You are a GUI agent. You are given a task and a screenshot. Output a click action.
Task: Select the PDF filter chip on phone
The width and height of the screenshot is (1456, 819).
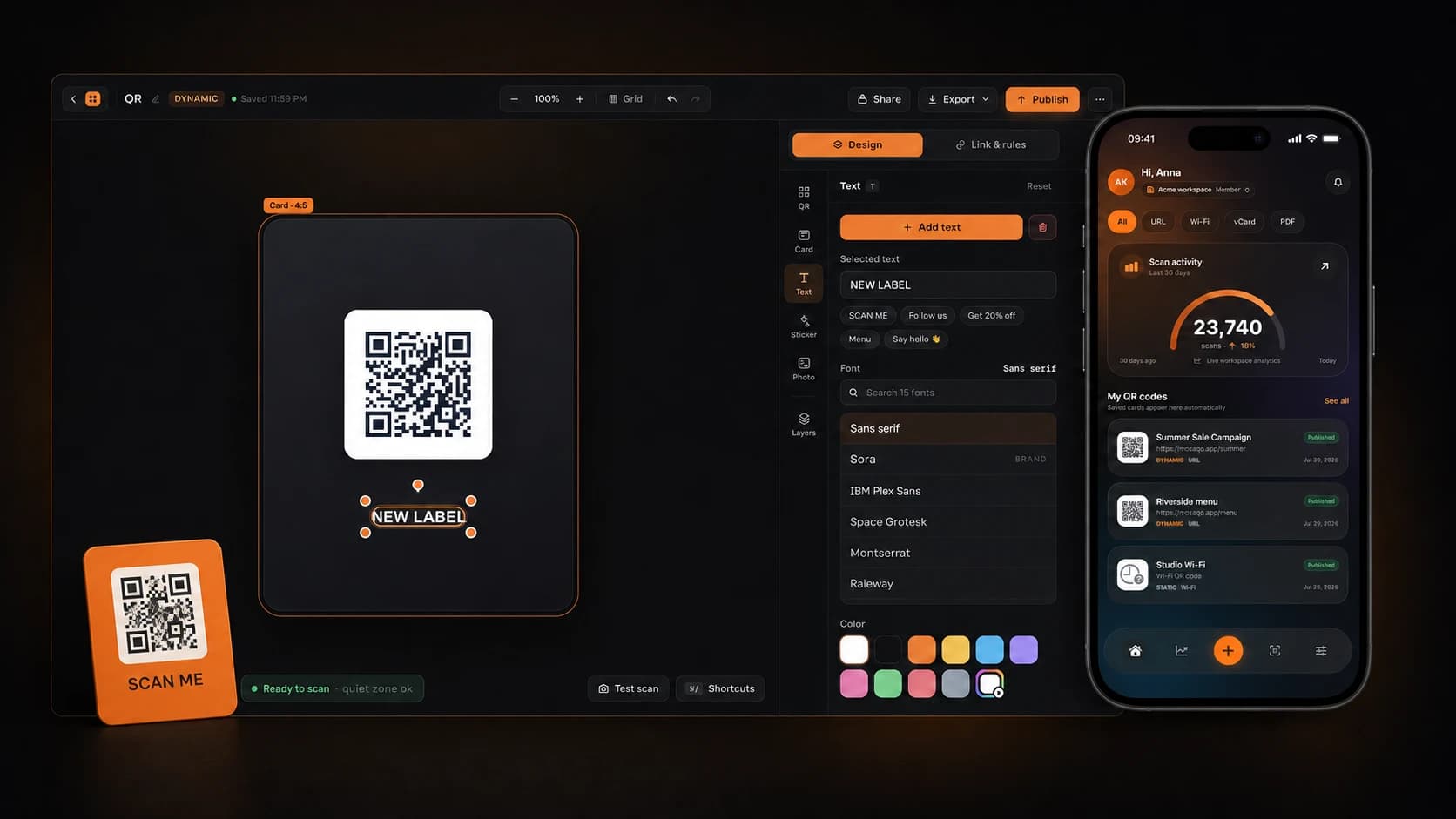(x=1287, y=222)
